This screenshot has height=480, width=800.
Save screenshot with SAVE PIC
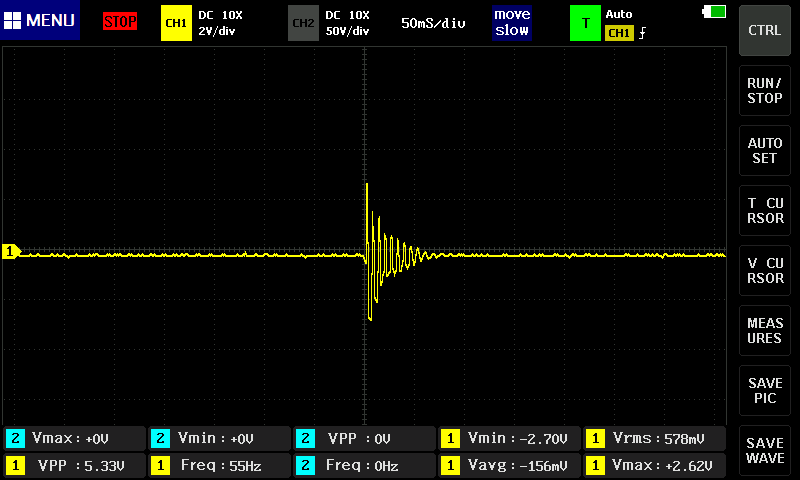click(765, 391)
